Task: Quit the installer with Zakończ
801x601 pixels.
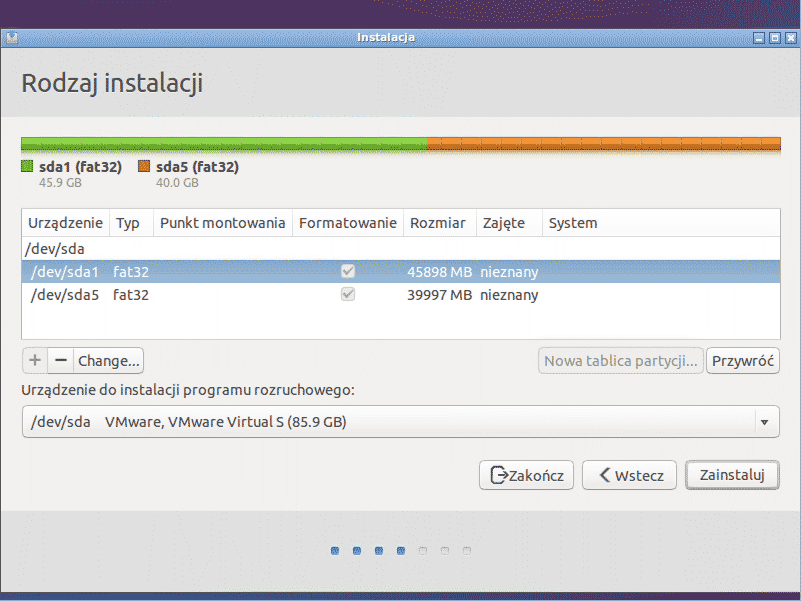Action: [x=527, y=475]
